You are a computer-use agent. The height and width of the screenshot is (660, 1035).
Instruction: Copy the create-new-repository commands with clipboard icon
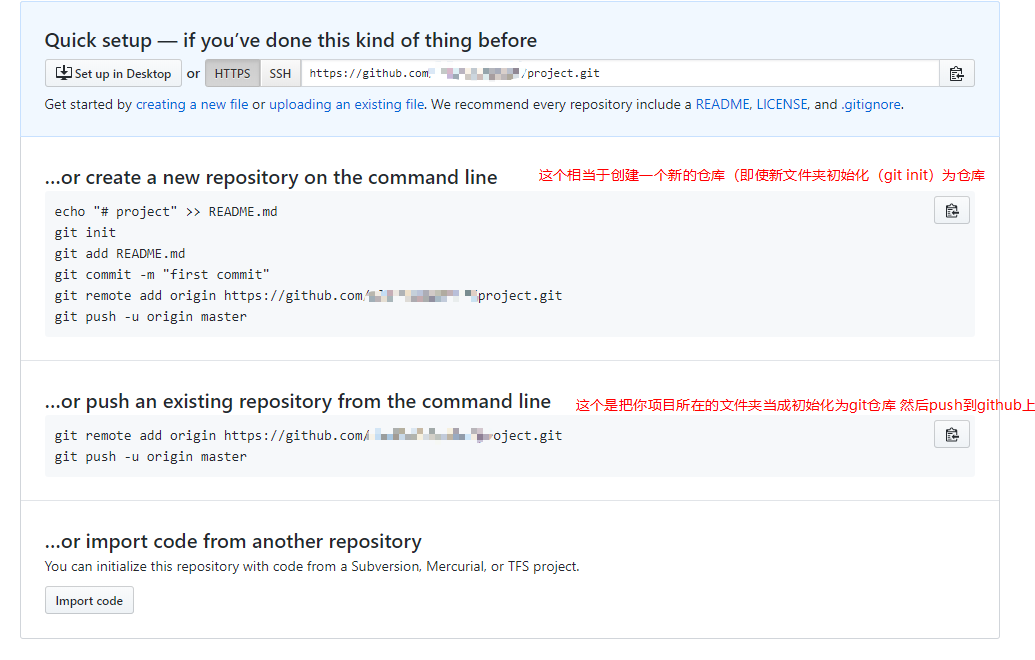point(951,211)
